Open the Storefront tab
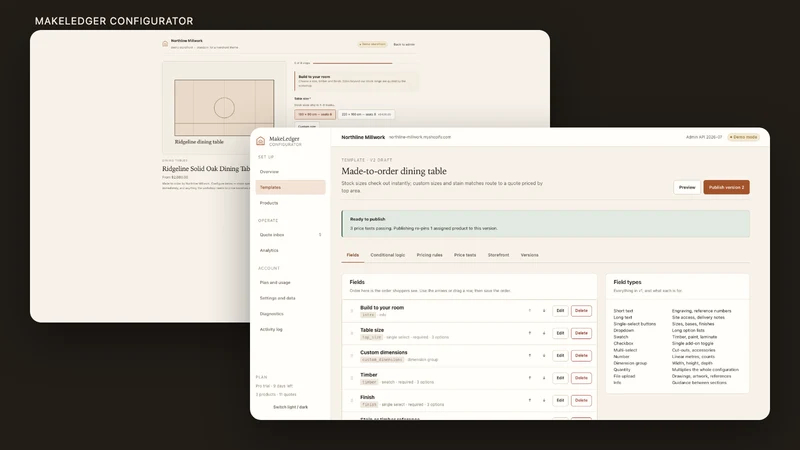 click(x=498, y=255)
